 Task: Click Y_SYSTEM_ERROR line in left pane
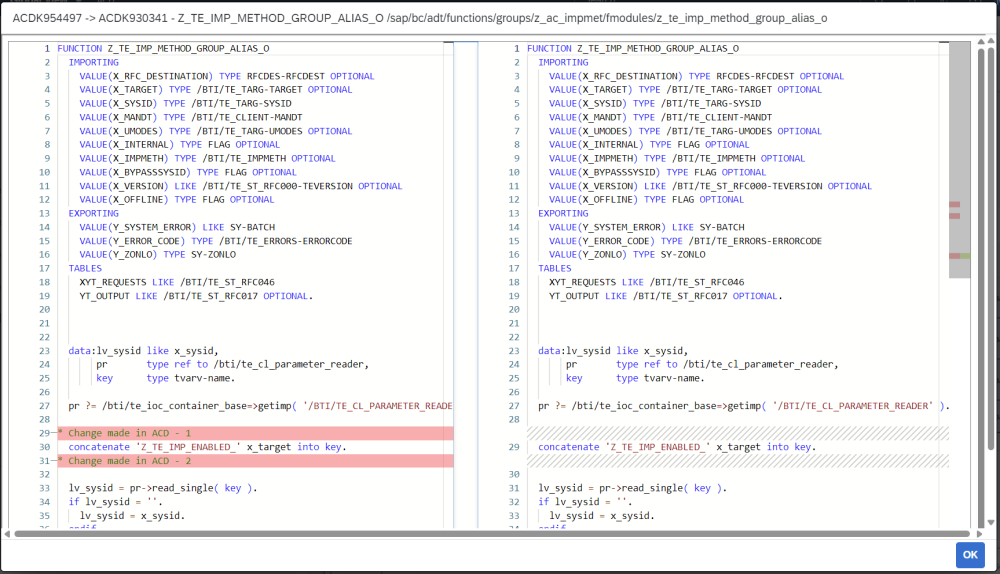click(x=177, y=227)
